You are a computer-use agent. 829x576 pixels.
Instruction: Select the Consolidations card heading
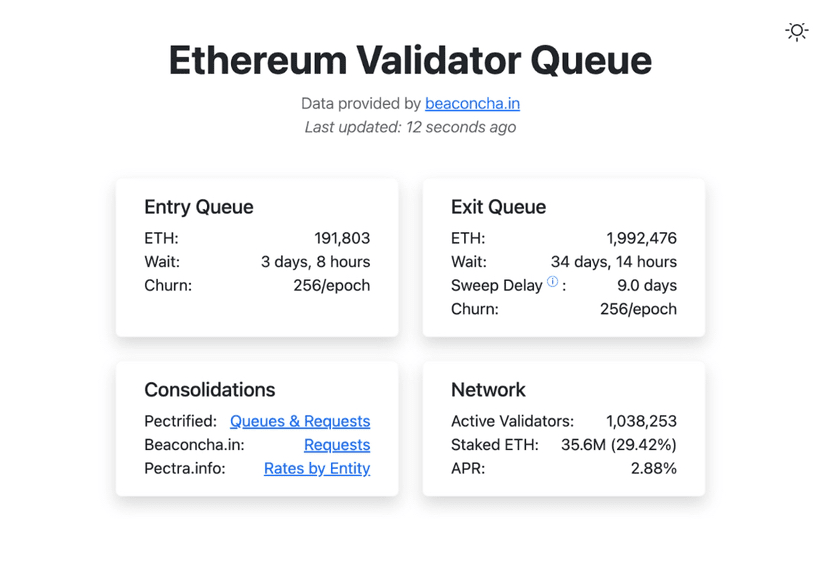point(210,390)
